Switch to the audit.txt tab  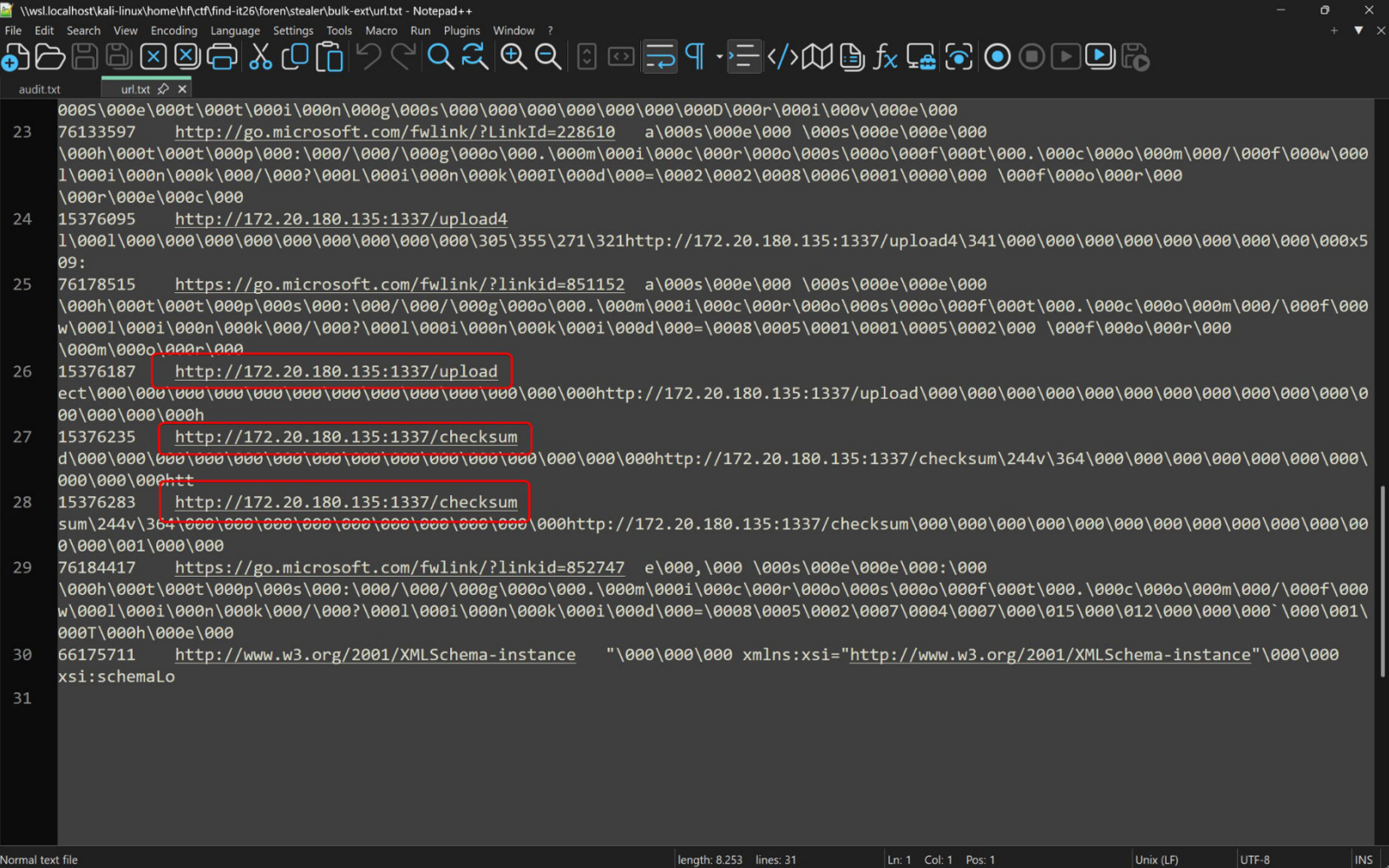tap(40, 89)
